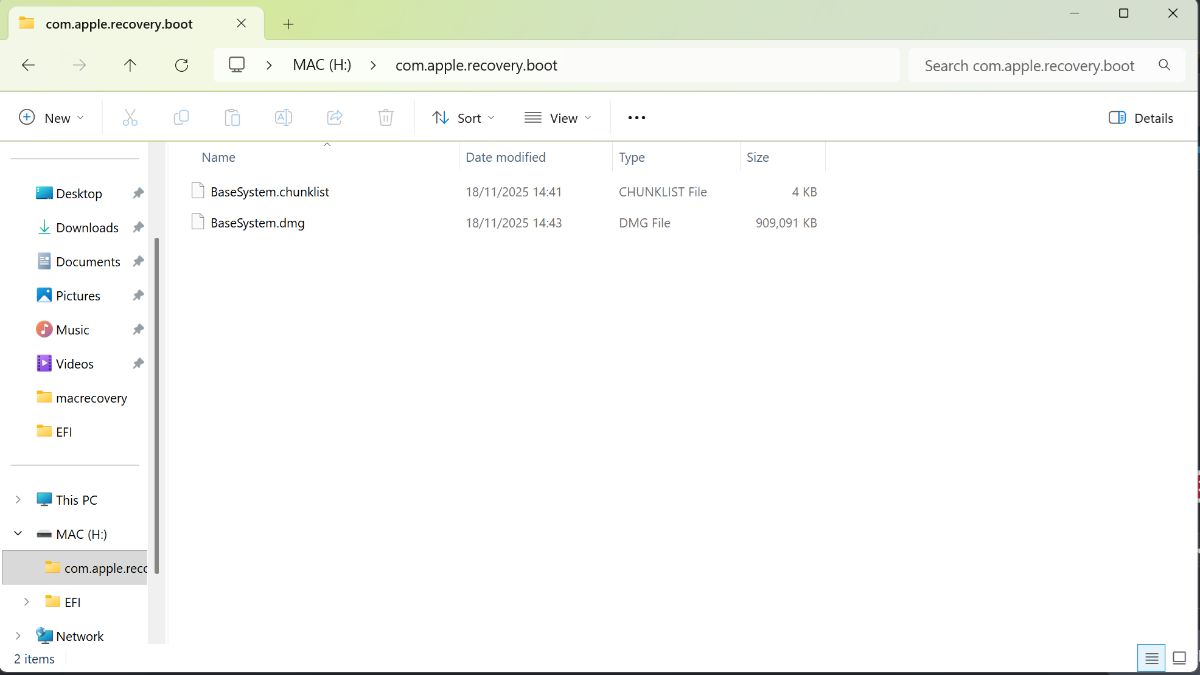Expand the EFI folder under MAC (H:)

(27, 602)
